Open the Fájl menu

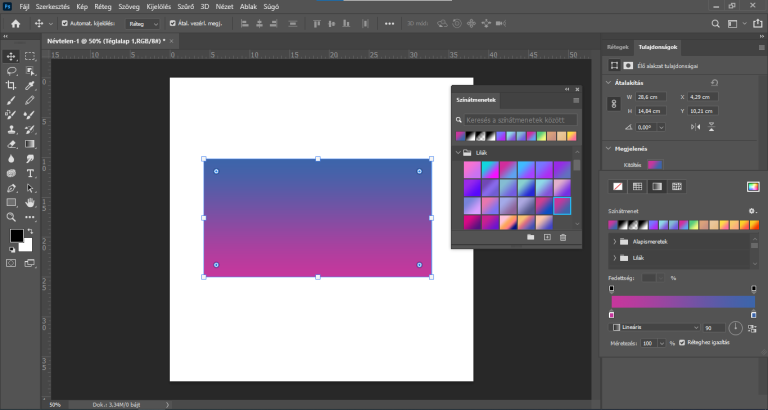[24, 7]
